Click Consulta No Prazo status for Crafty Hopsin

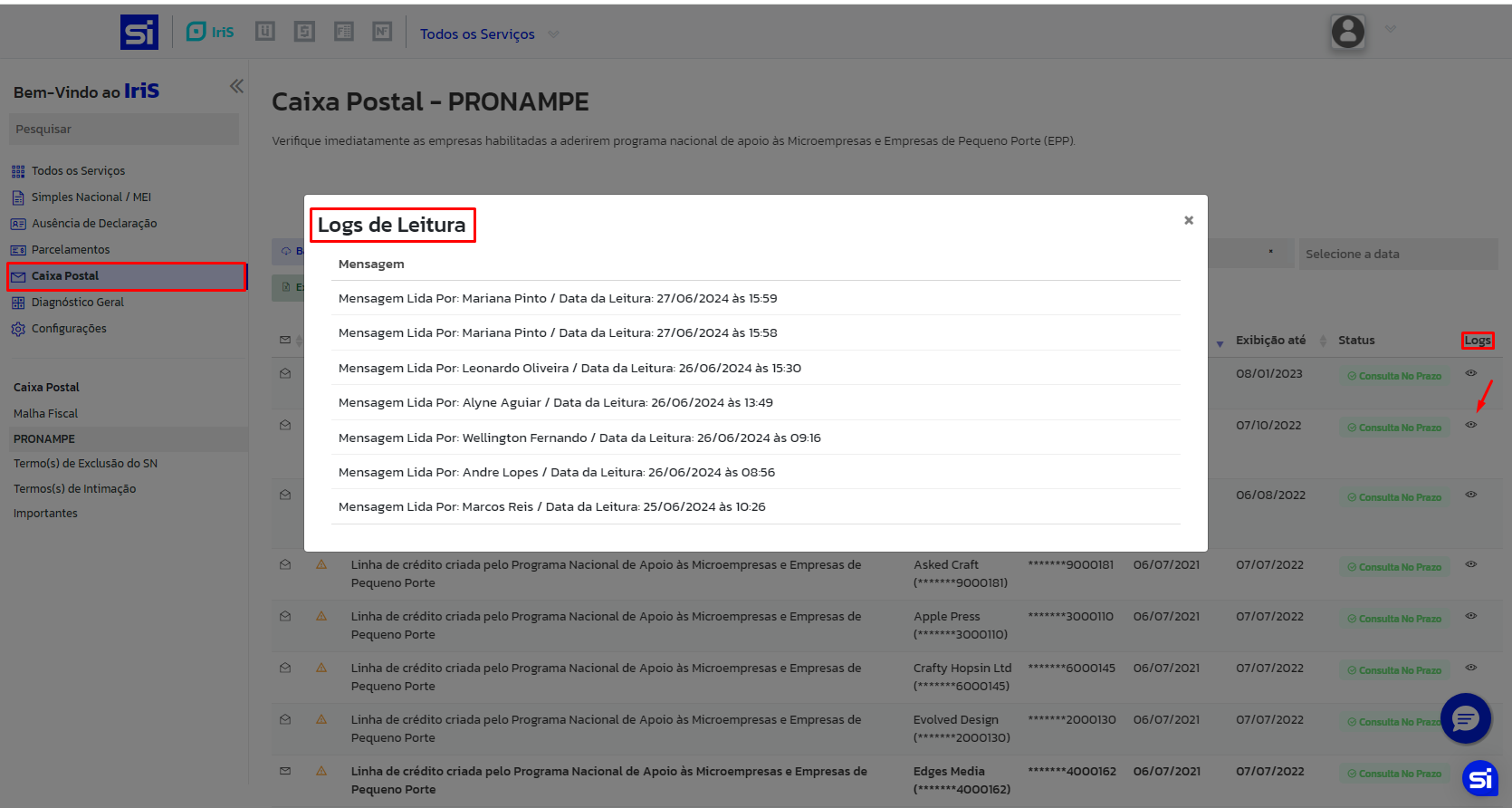pyautogui.click(x=1394, y=670)
